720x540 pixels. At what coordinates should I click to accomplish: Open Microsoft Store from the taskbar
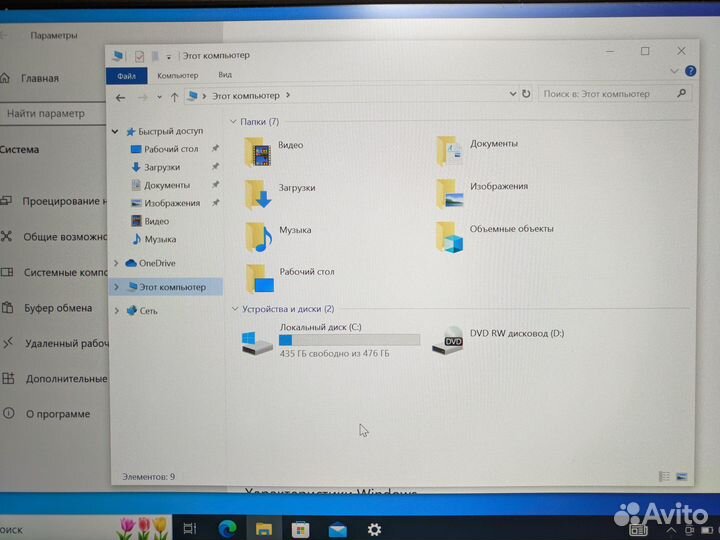pos(300,530)
